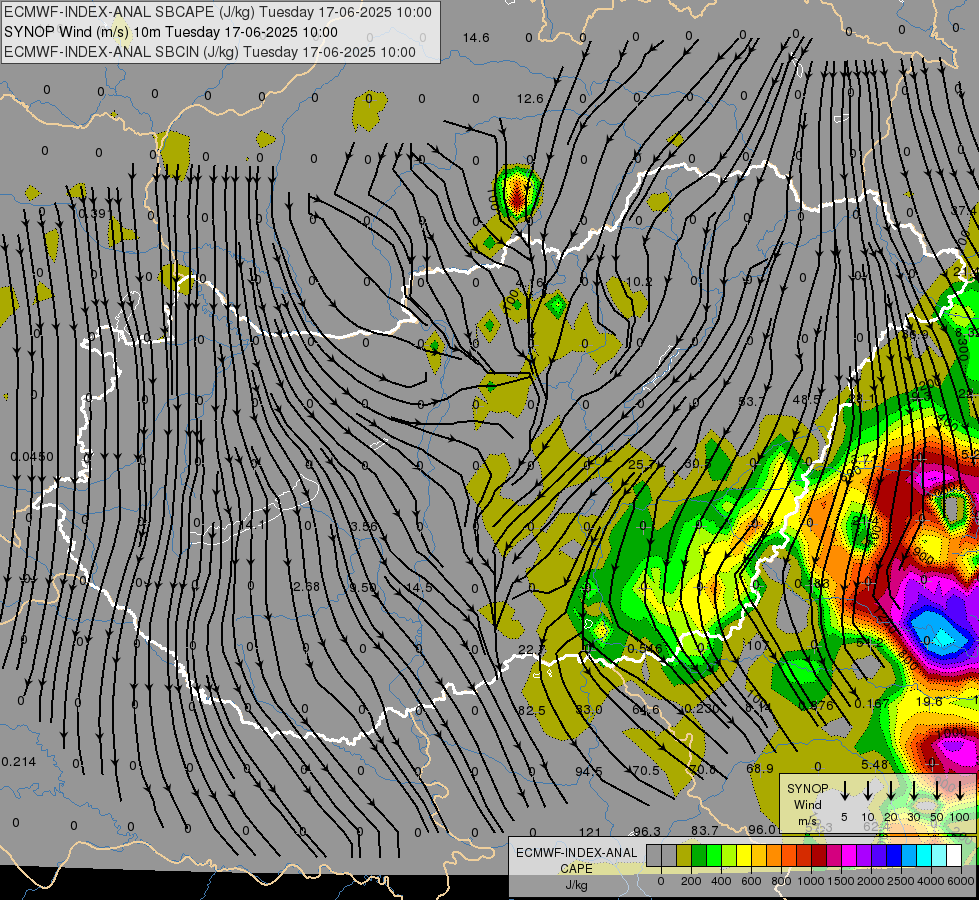979x900 pixels.
Task: Pick the dark red CAPE legend swatch
Action: [819, 855]
